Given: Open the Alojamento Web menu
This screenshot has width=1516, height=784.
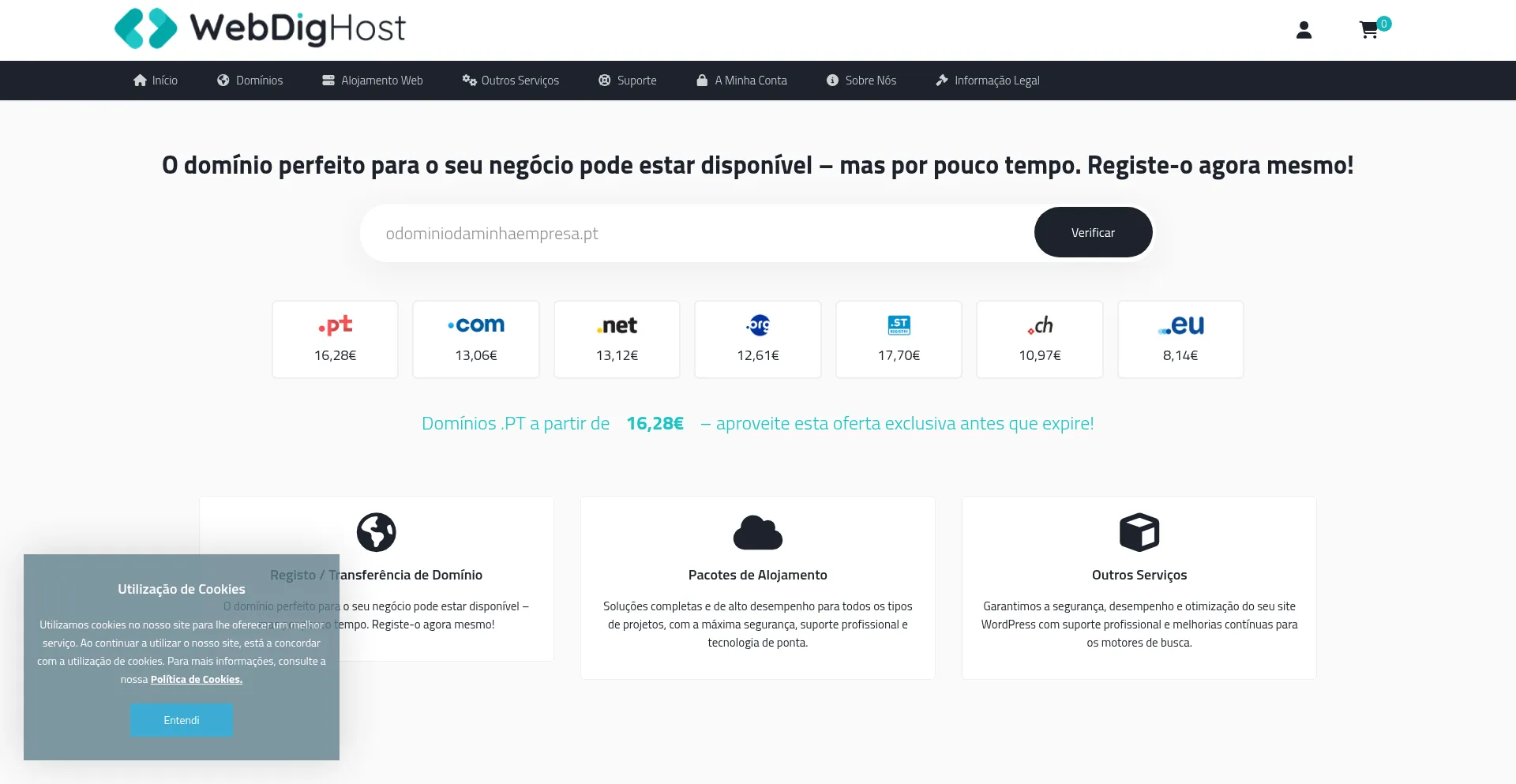Looking at the screenshot, I should point(373,81).
